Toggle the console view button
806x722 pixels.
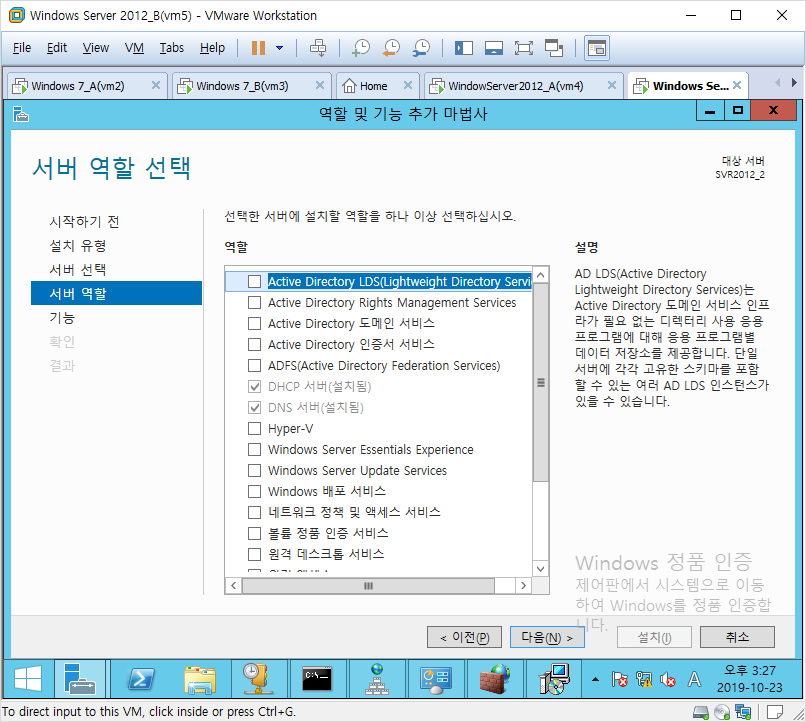coord(596,48)
